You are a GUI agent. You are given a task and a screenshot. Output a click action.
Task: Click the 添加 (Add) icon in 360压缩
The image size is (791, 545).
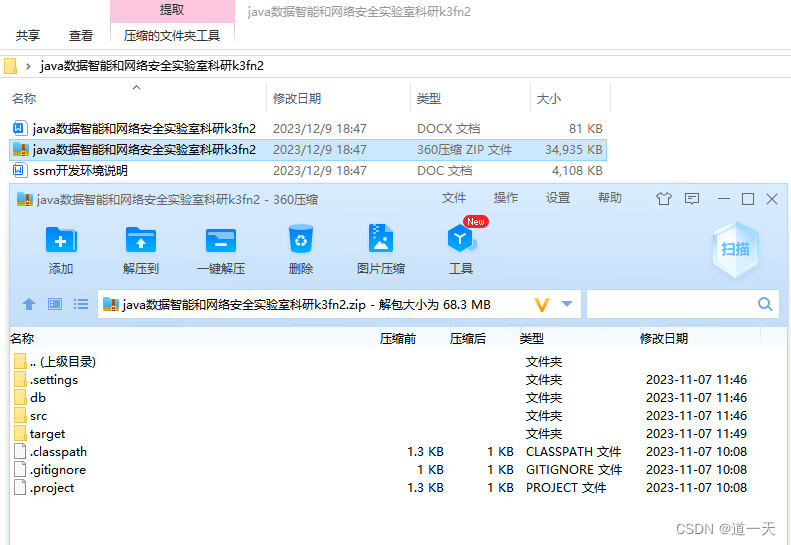pos(61,240)
